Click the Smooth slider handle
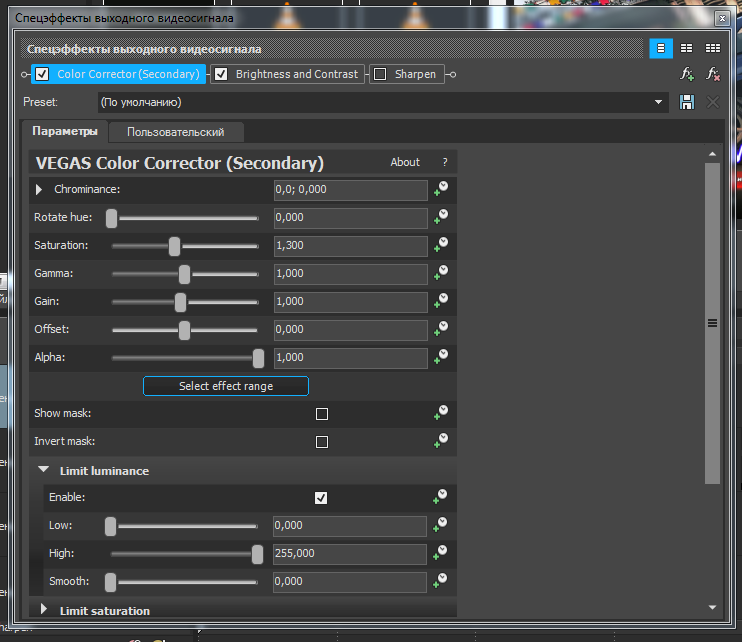 [111, 582]
